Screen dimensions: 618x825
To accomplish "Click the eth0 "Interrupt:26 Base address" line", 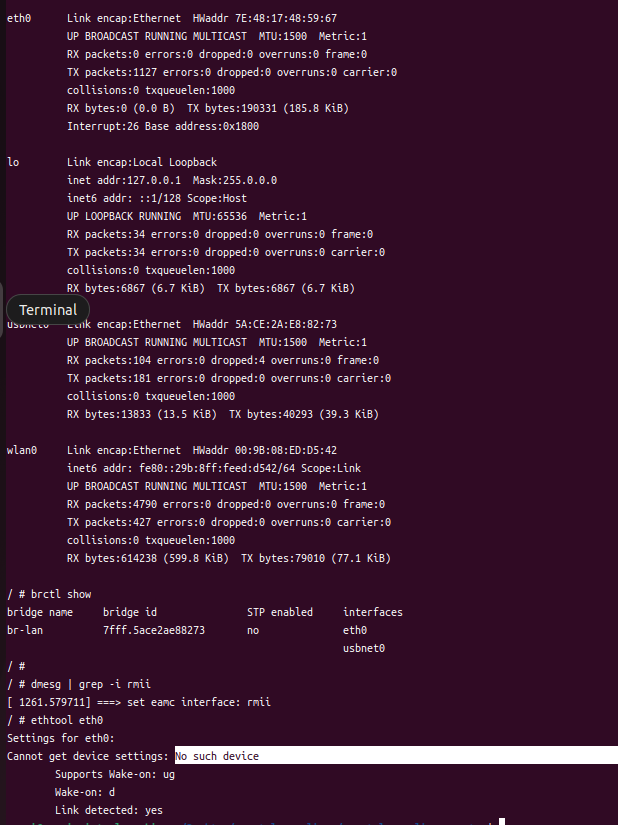I will pyautogui.click(x=163, y=126).
